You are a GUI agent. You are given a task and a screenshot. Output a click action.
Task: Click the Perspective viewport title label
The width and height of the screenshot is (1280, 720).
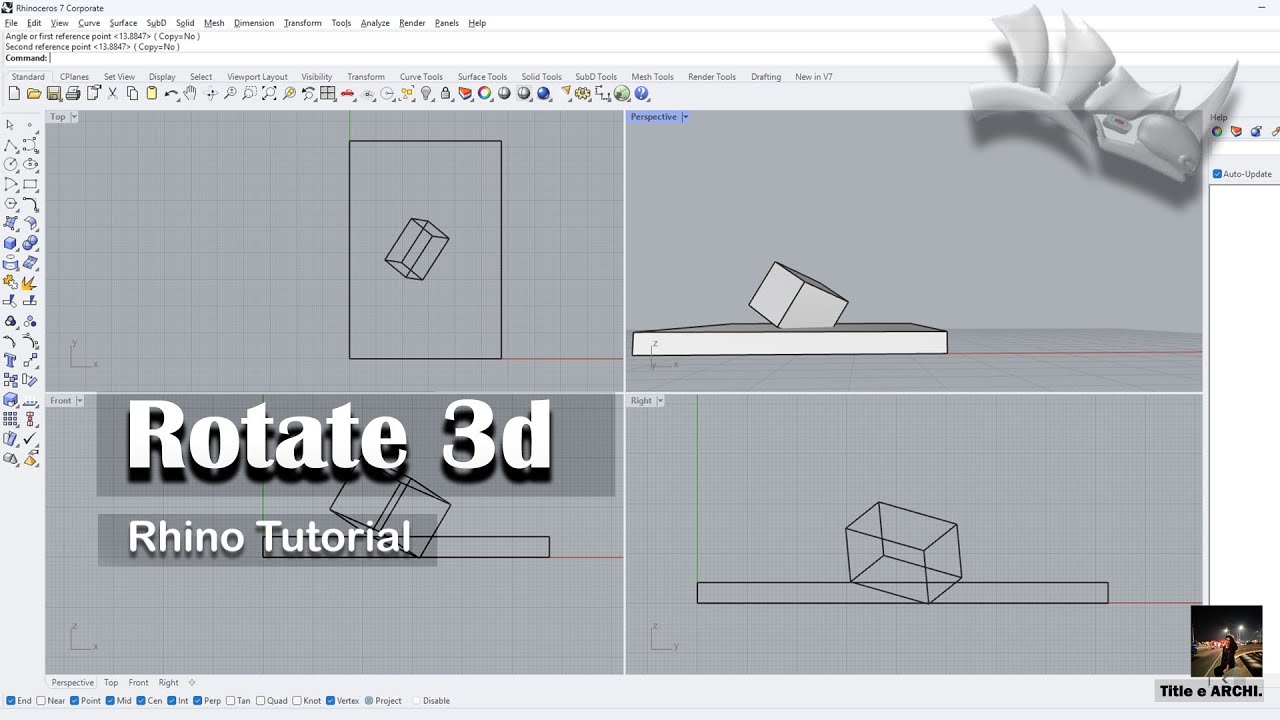click(x=654, y=117)
